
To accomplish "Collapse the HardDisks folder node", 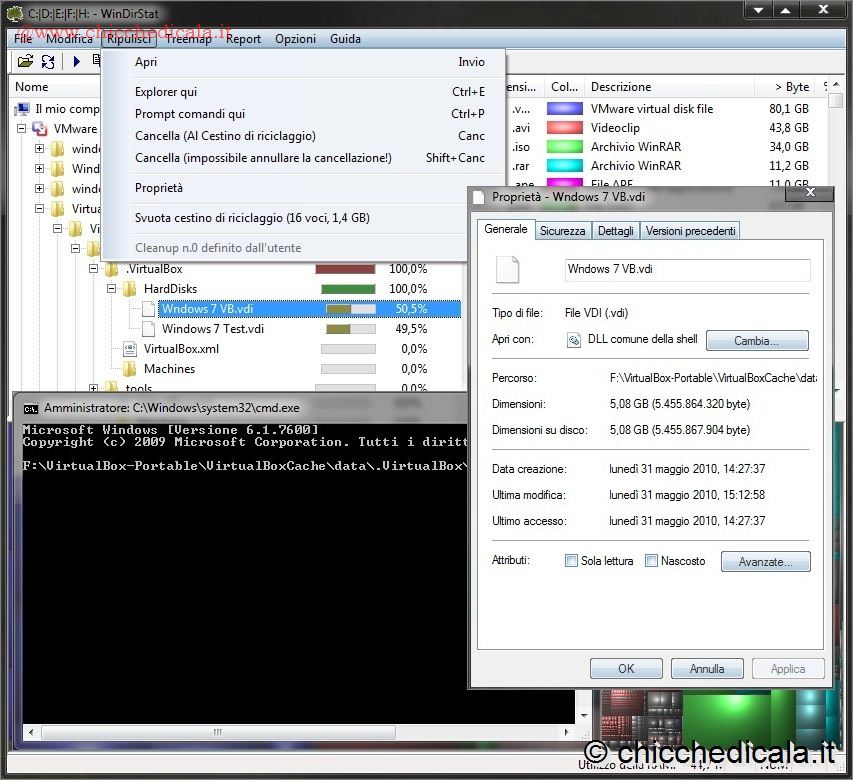I will [x=112, y=289].
